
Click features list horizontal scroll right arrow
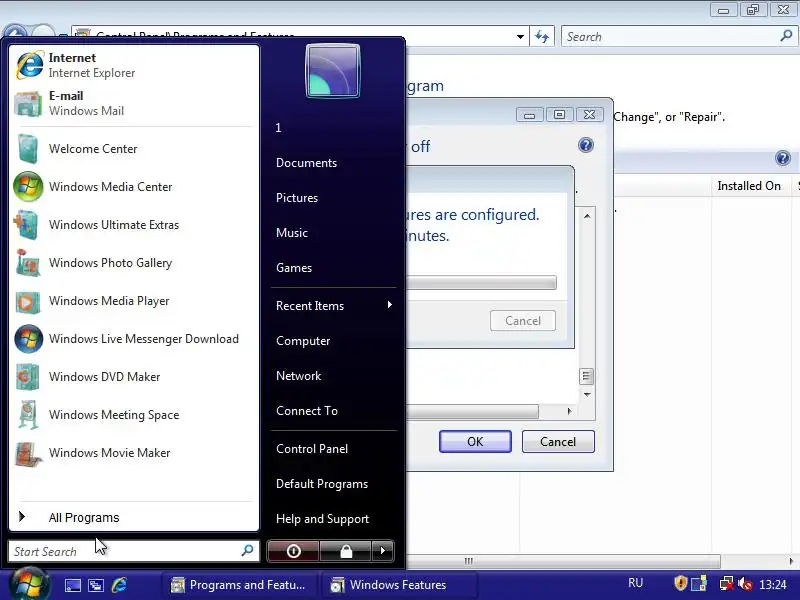pyautogui.click(x=569, y=411)
